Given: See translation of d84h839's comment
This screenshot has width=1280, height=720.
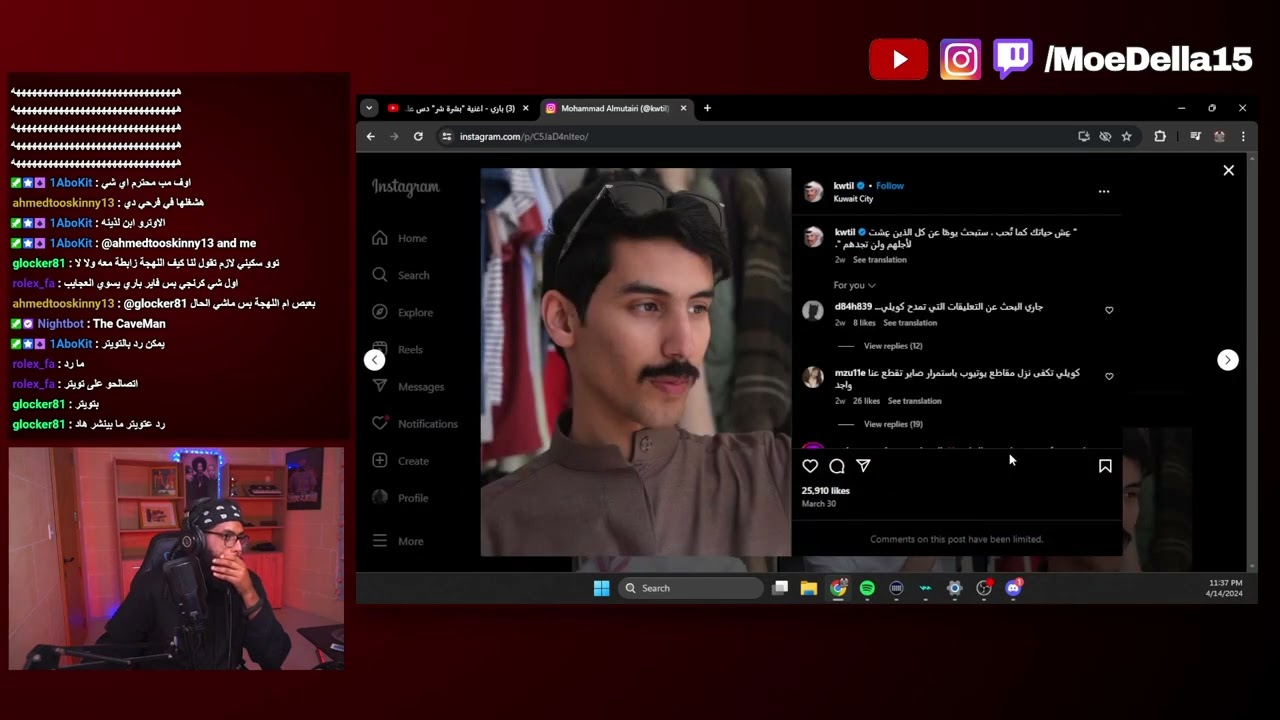Looking at the screenshot, I should pyautogui.click(x=910, y=323).
